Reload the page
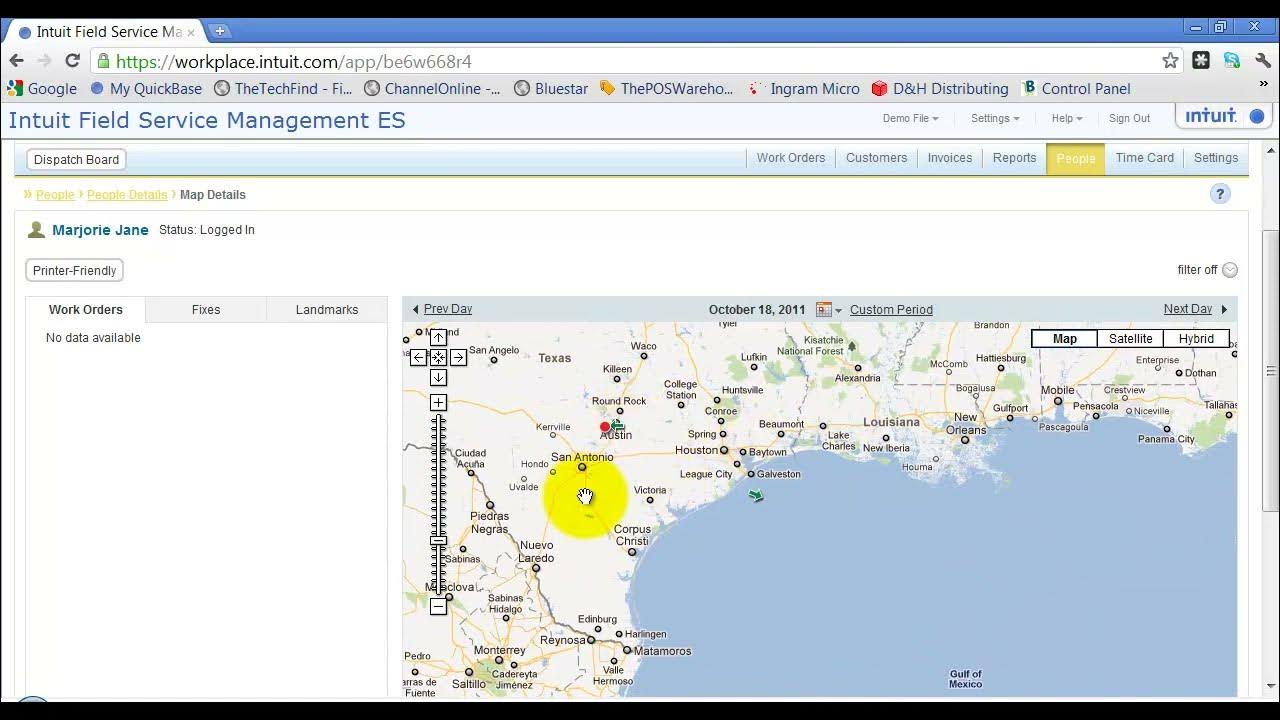The width and height of the screenshot is (1280, 720). click(x=72, y=61)
